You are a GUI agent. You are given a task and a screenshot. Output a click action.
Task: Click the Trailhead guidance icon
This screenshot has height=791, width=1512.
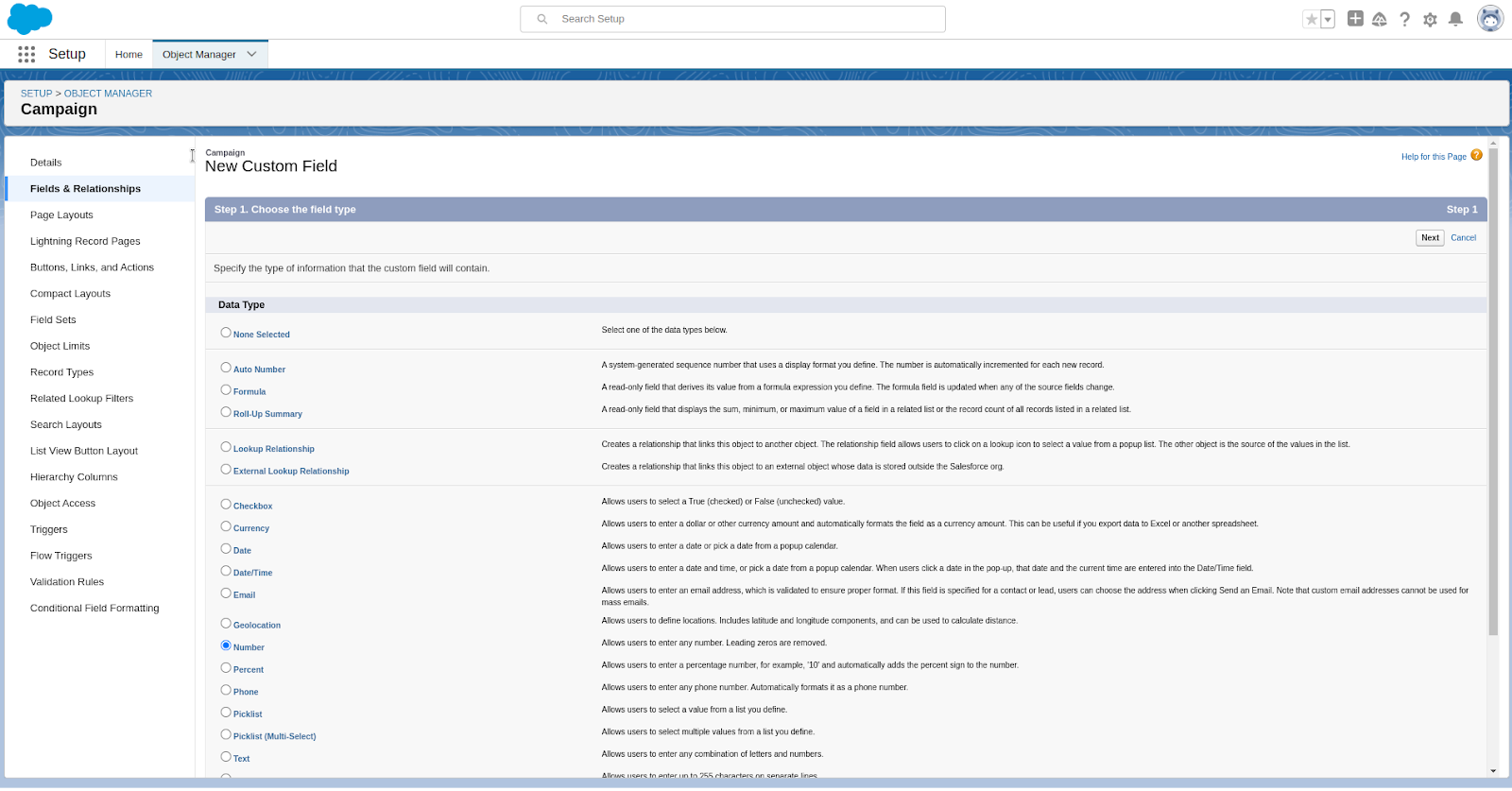(1380, 19)
